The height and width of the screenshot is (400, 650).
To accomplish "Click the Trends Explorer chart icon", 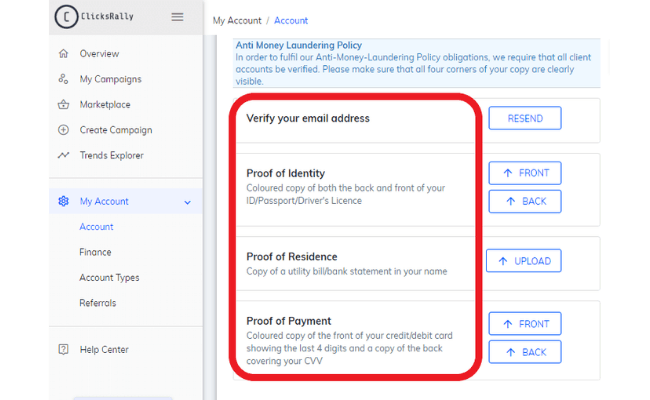I will point(63,155).
